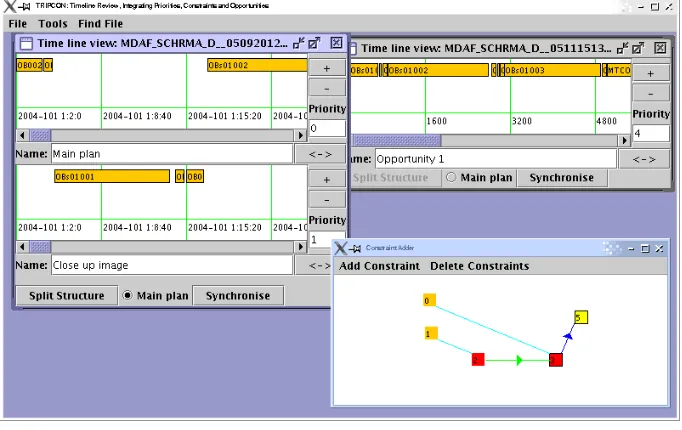
Task: Click plus zoom button of Close up image timeline
Action: coord(327,180)
